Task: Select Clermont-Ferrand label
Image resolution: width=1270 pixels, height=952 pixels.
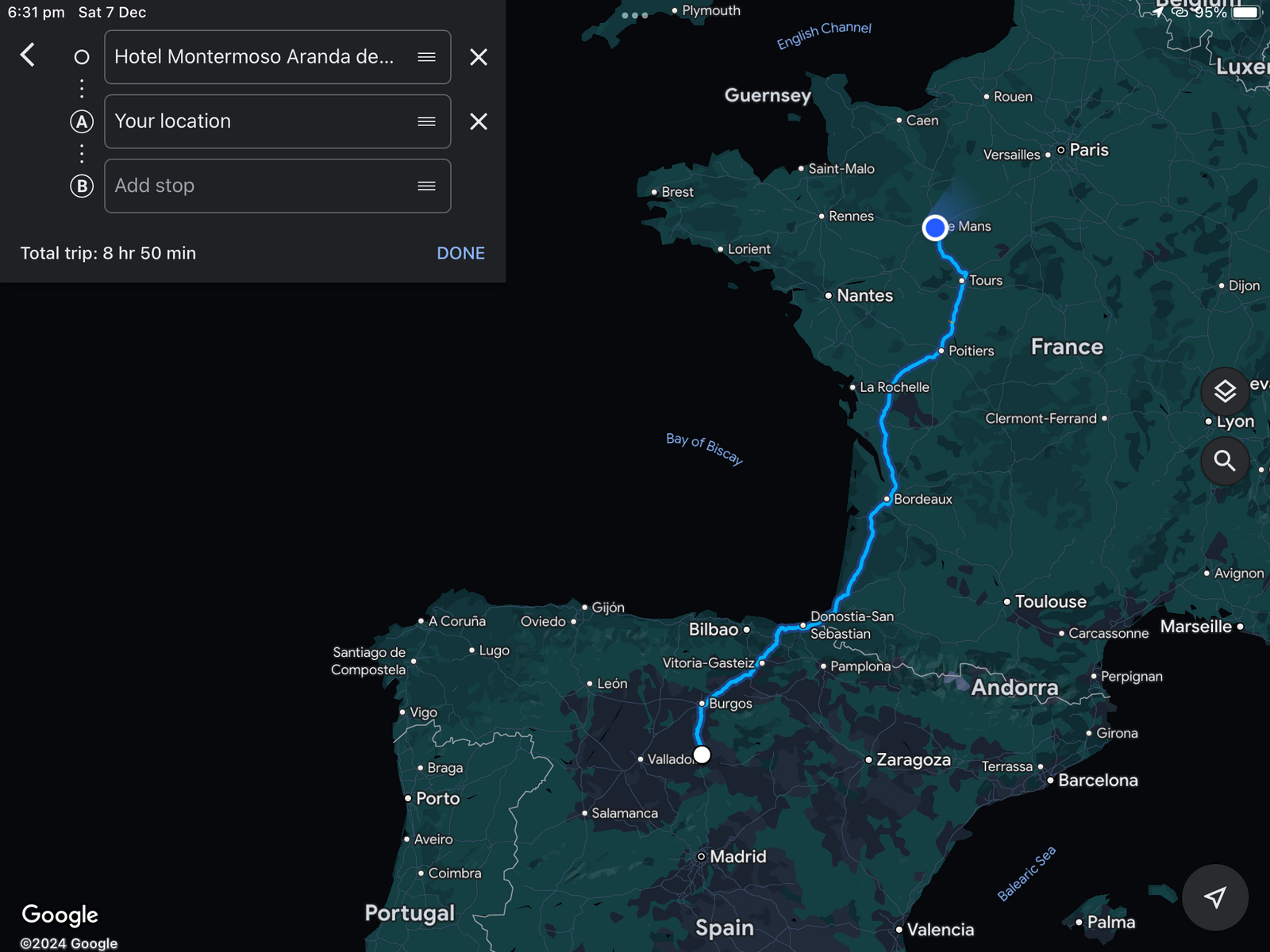Action: click(1041, 418)
